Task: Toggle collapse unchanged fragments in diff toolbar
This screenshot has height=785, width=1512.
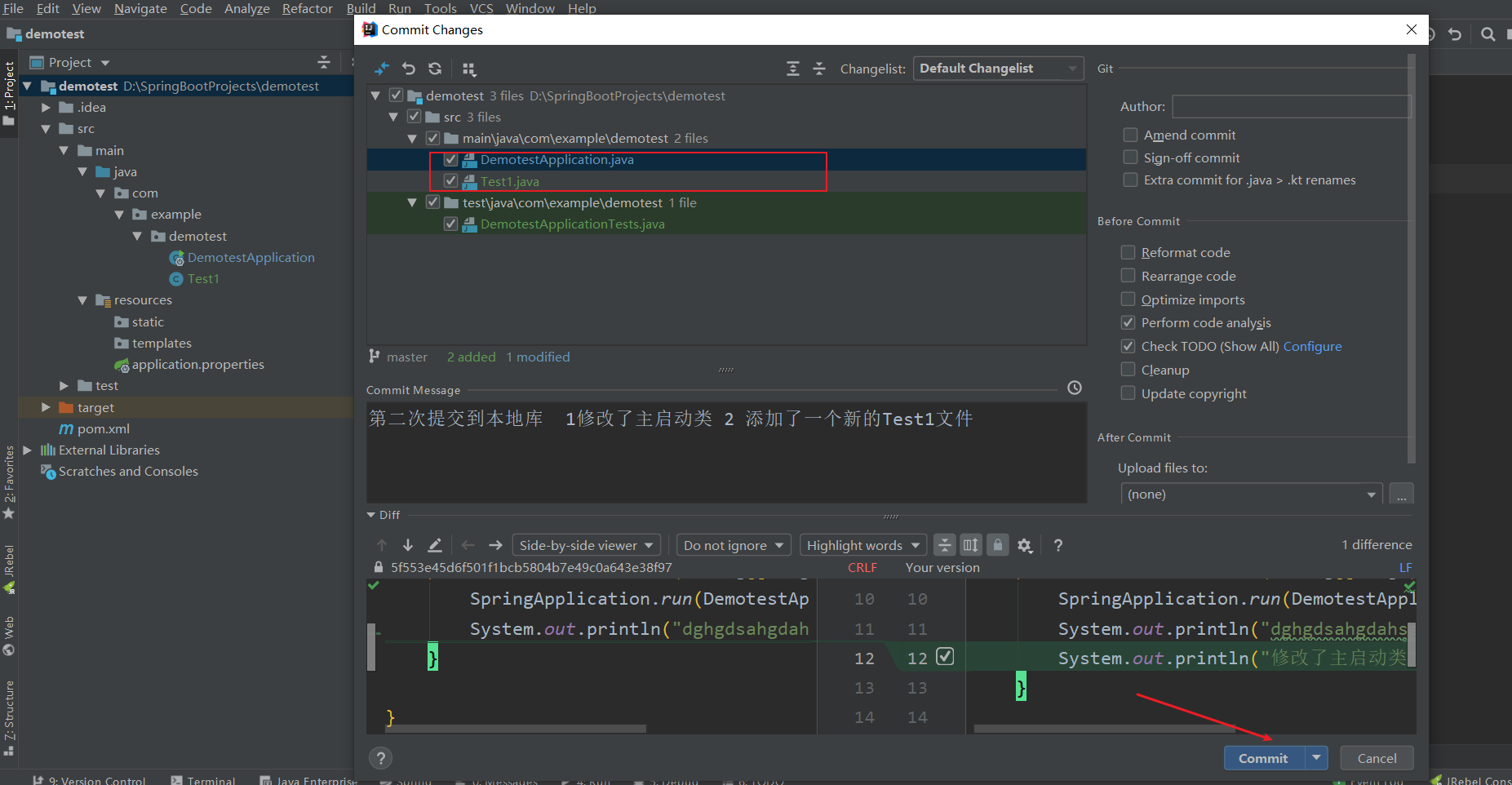Action: (944, 545)
